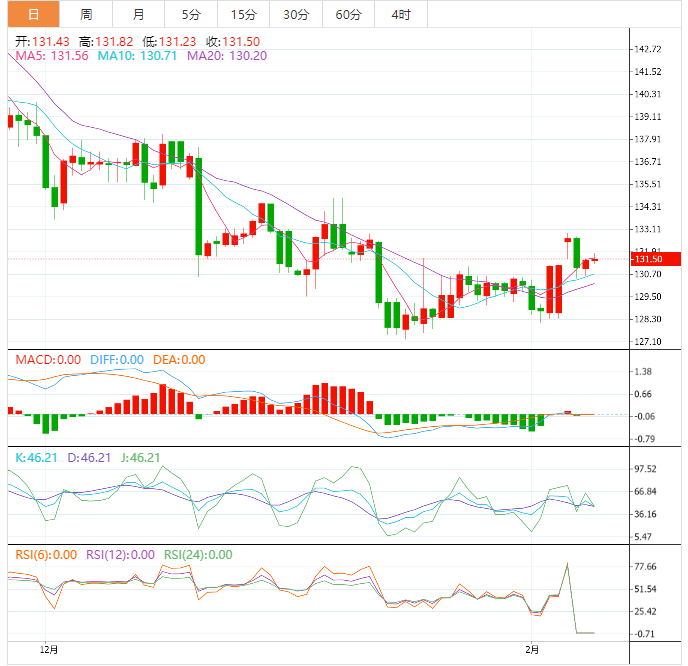Switch to the 周 weekly tab
This screenshot has width=688, height=666.
[x=86, y=14]
